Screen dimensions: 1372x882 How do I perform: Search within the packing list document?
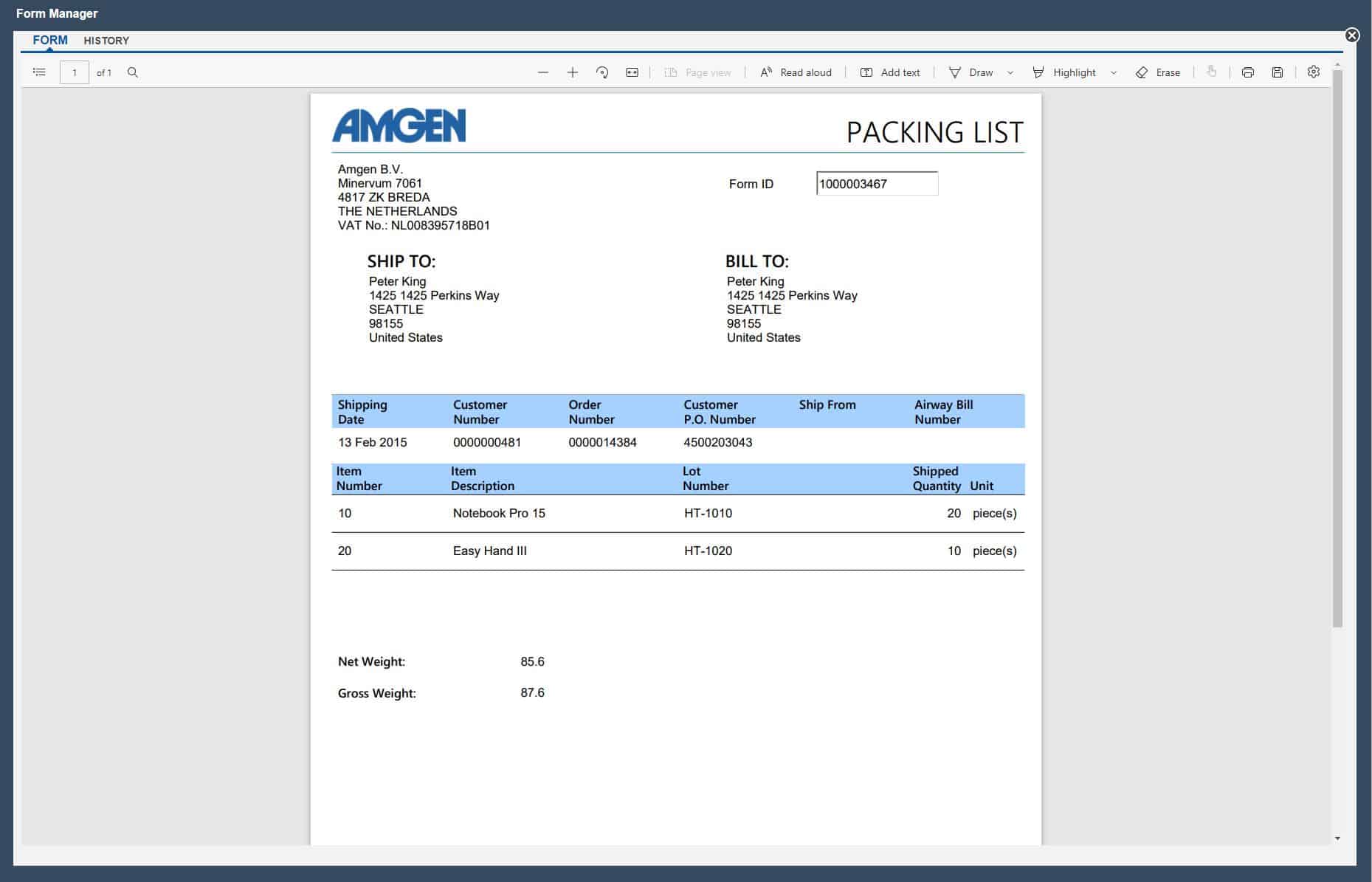[x=133, y=72]
